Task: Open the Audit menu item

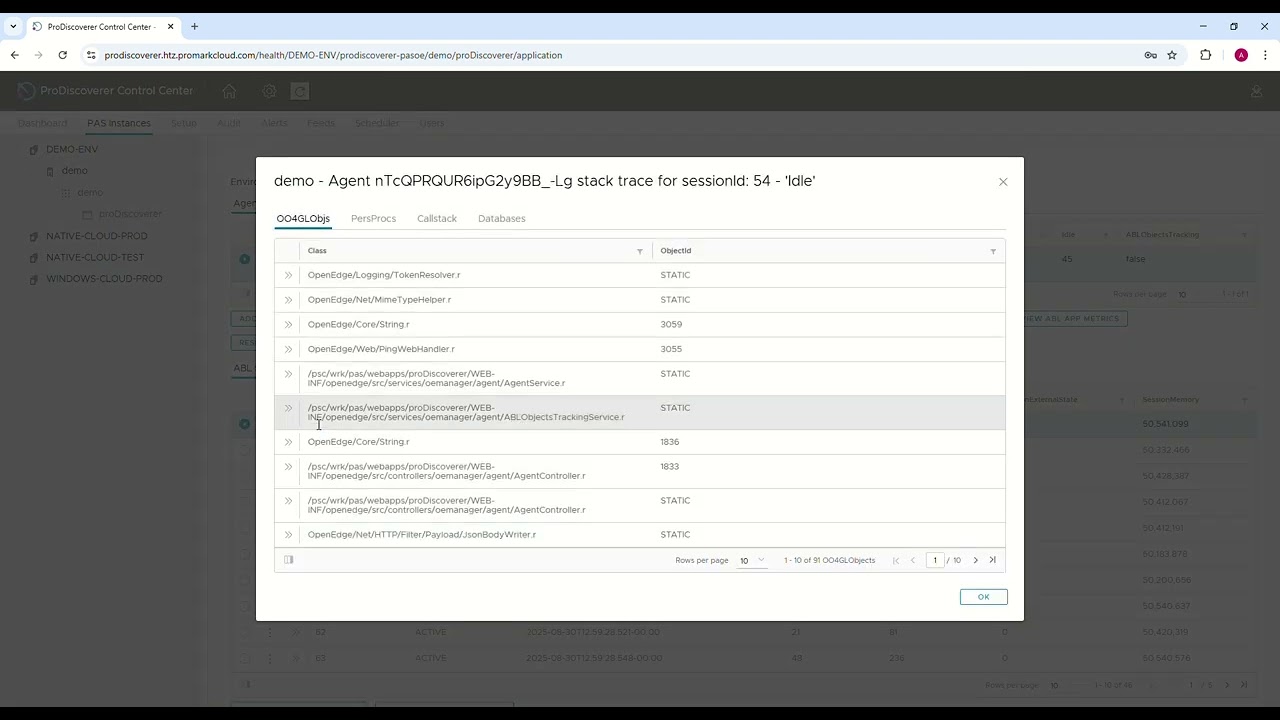Action: point(228,123)
